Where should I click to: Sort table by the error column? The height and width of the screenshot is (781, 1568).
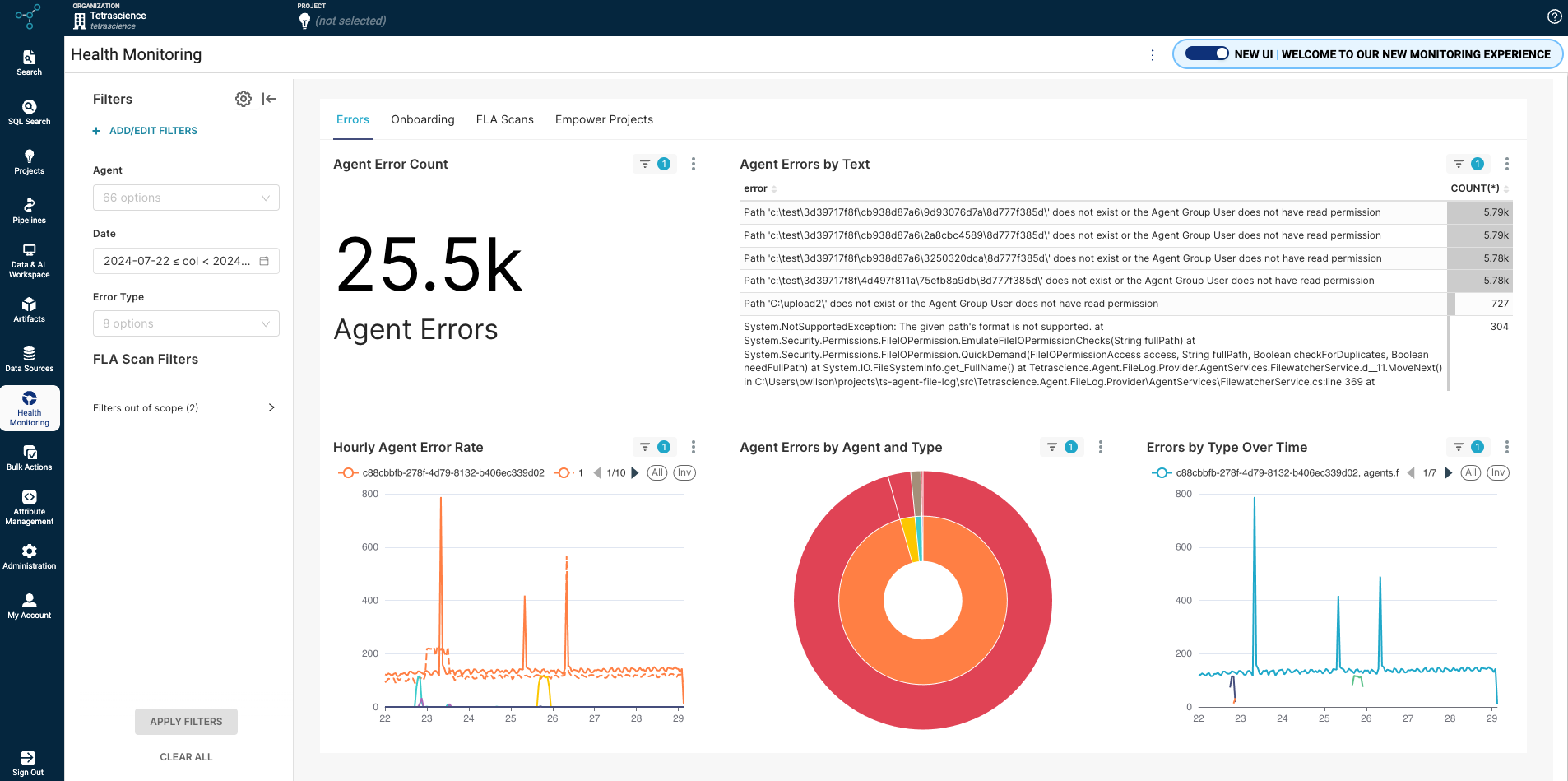click(760, 188)
